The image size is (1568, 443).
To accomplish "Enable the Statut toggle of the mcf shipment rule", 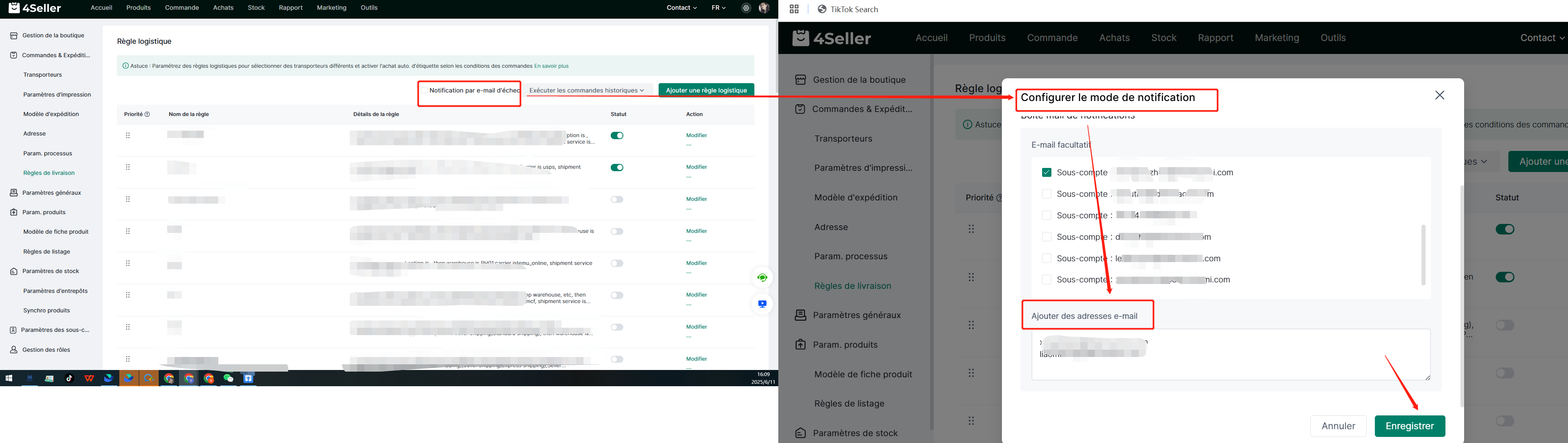I will click(617, 295).
